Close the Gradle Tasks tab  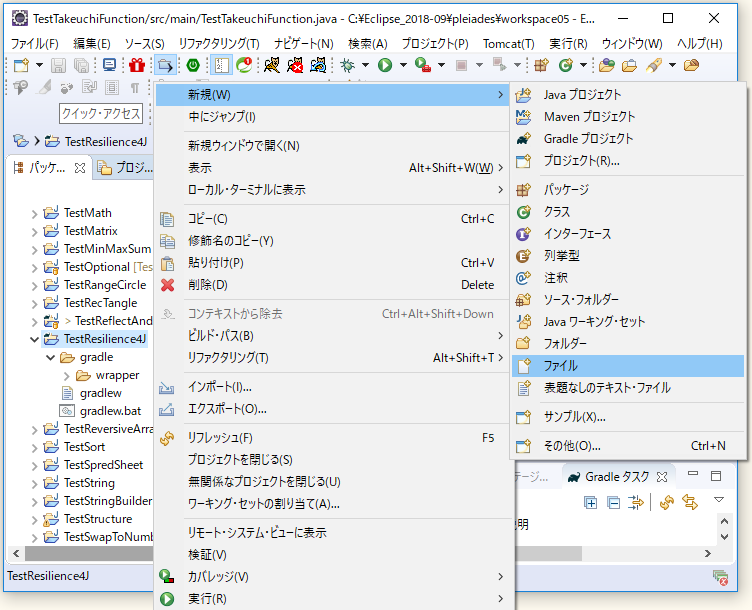coord(662,477)
